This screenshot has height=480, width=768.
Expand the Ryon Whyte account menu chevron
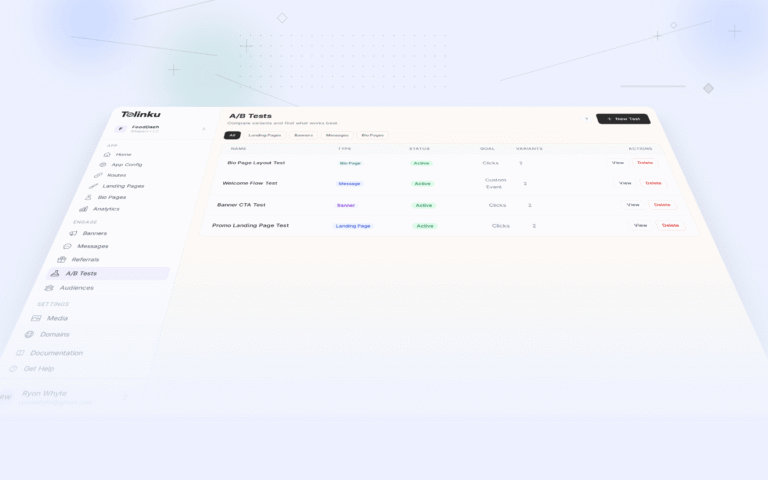pyautogui.click(x=124, y=397)
